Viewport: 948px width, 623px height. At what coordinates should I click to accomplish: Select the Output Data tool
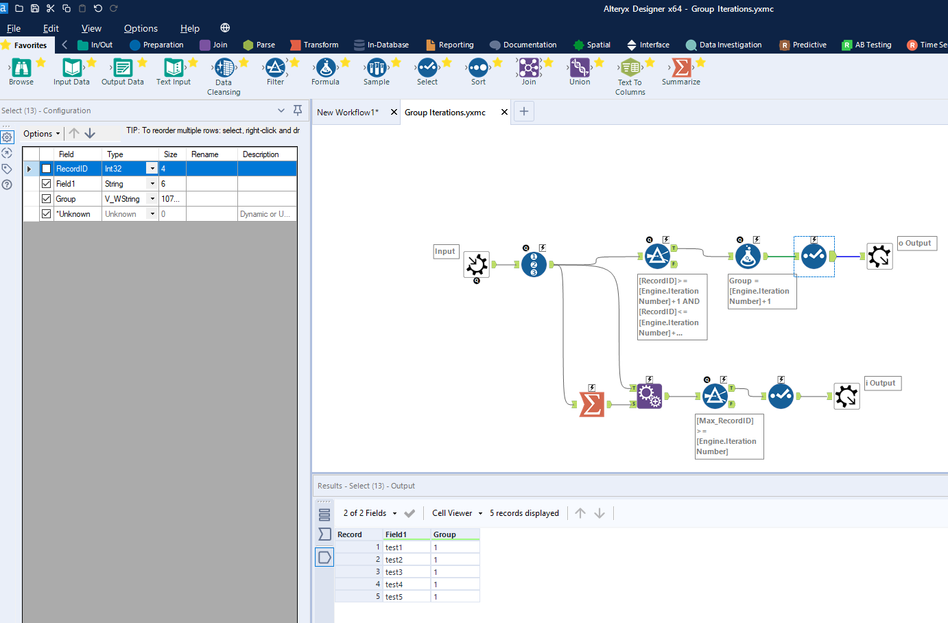coord(123,72)
